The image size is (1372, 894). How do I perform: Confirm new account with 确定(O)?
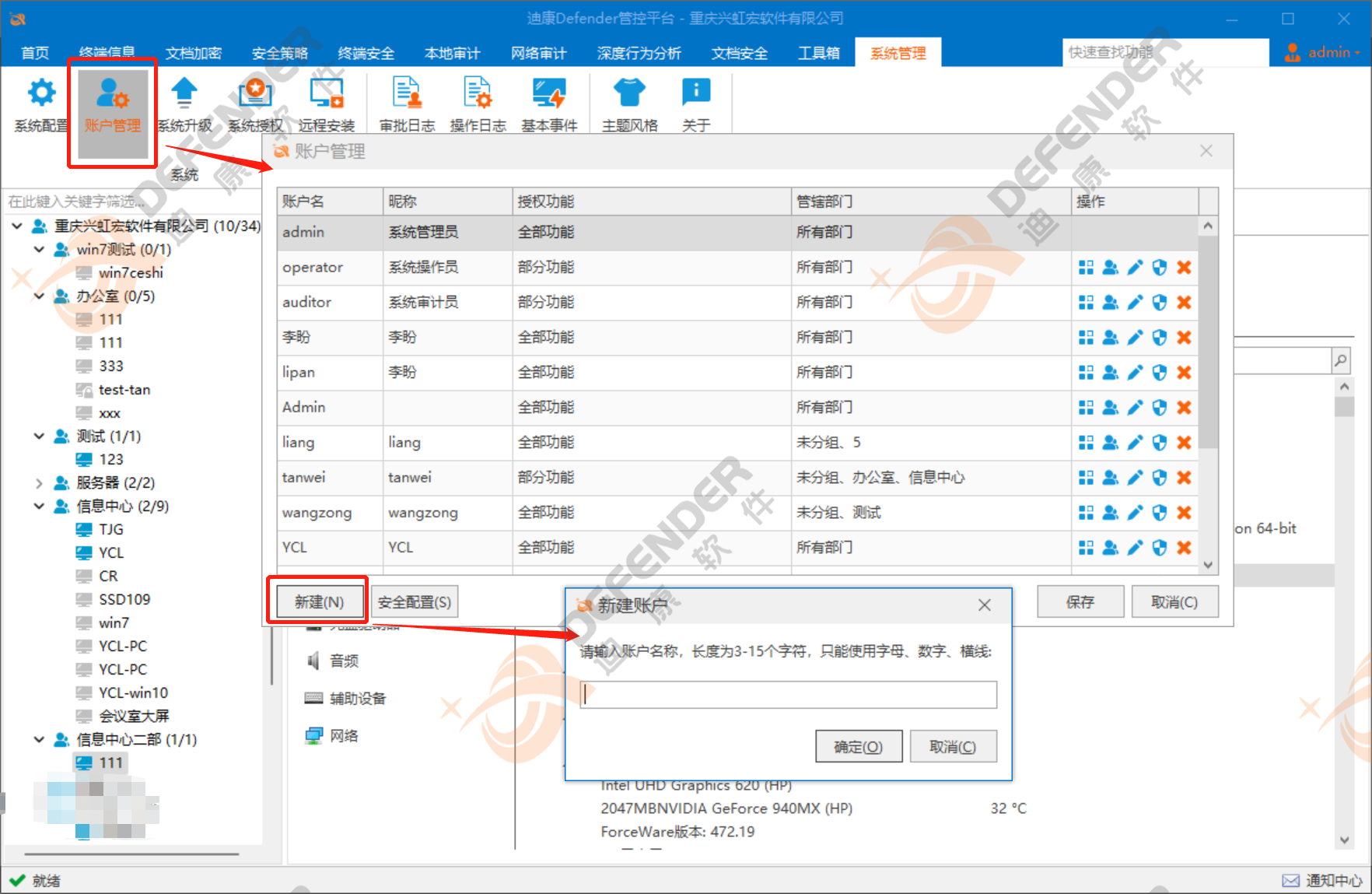click(859, 746)
